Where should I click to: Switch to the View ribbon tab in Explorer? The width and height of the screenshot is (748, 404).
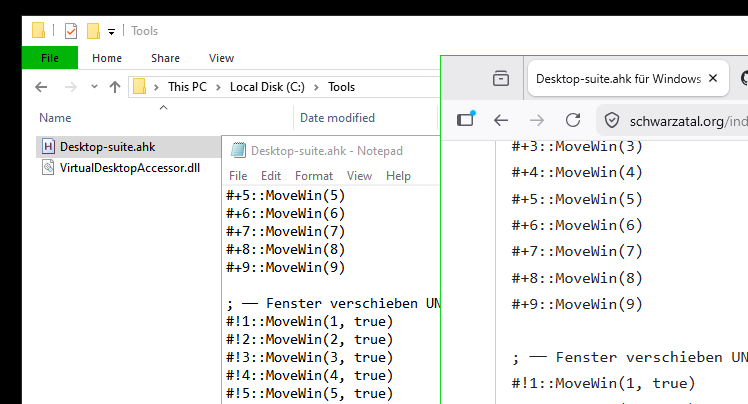[x=221, y=58]
